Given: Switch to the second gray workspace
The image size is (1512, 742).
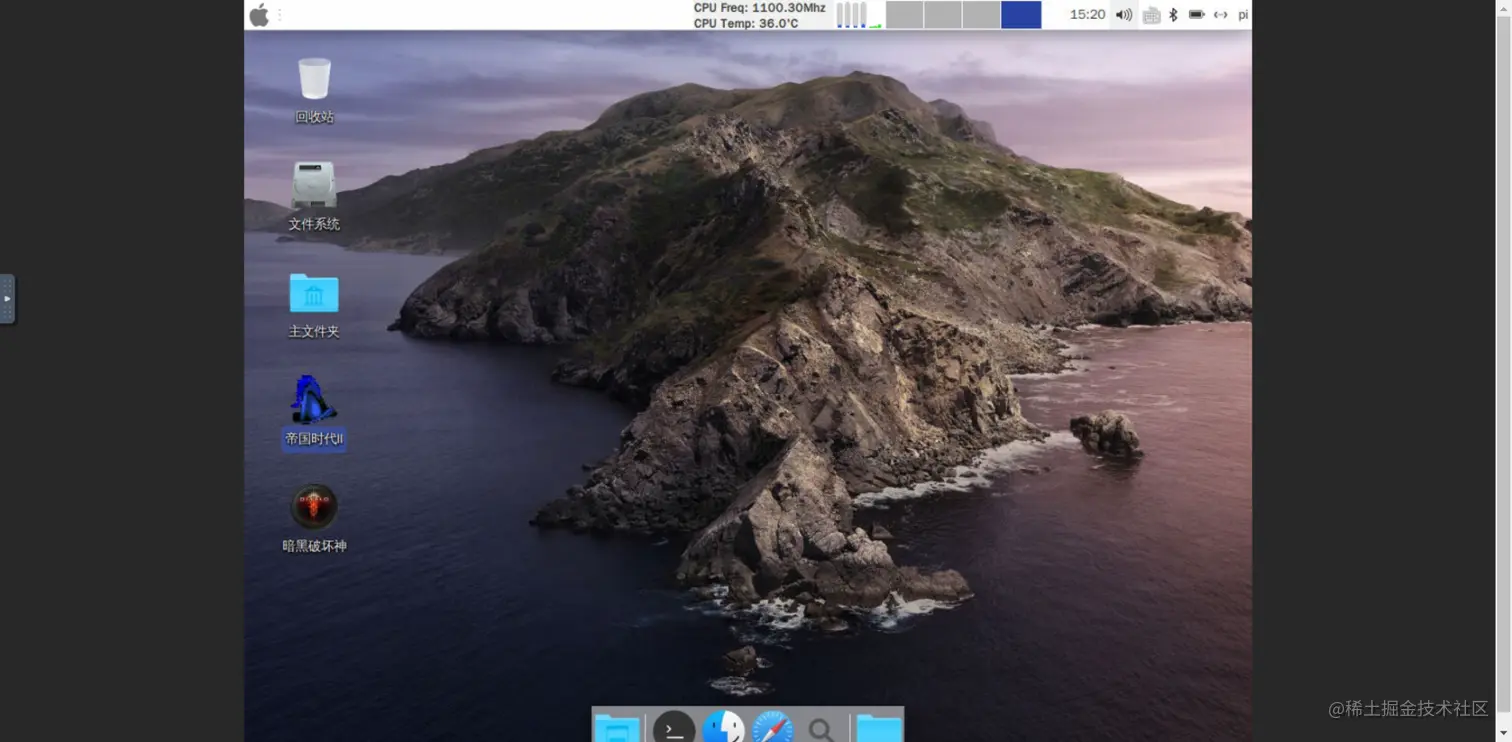Looking at the screenshot, I should pyautogui.click(x=943, y=15).
